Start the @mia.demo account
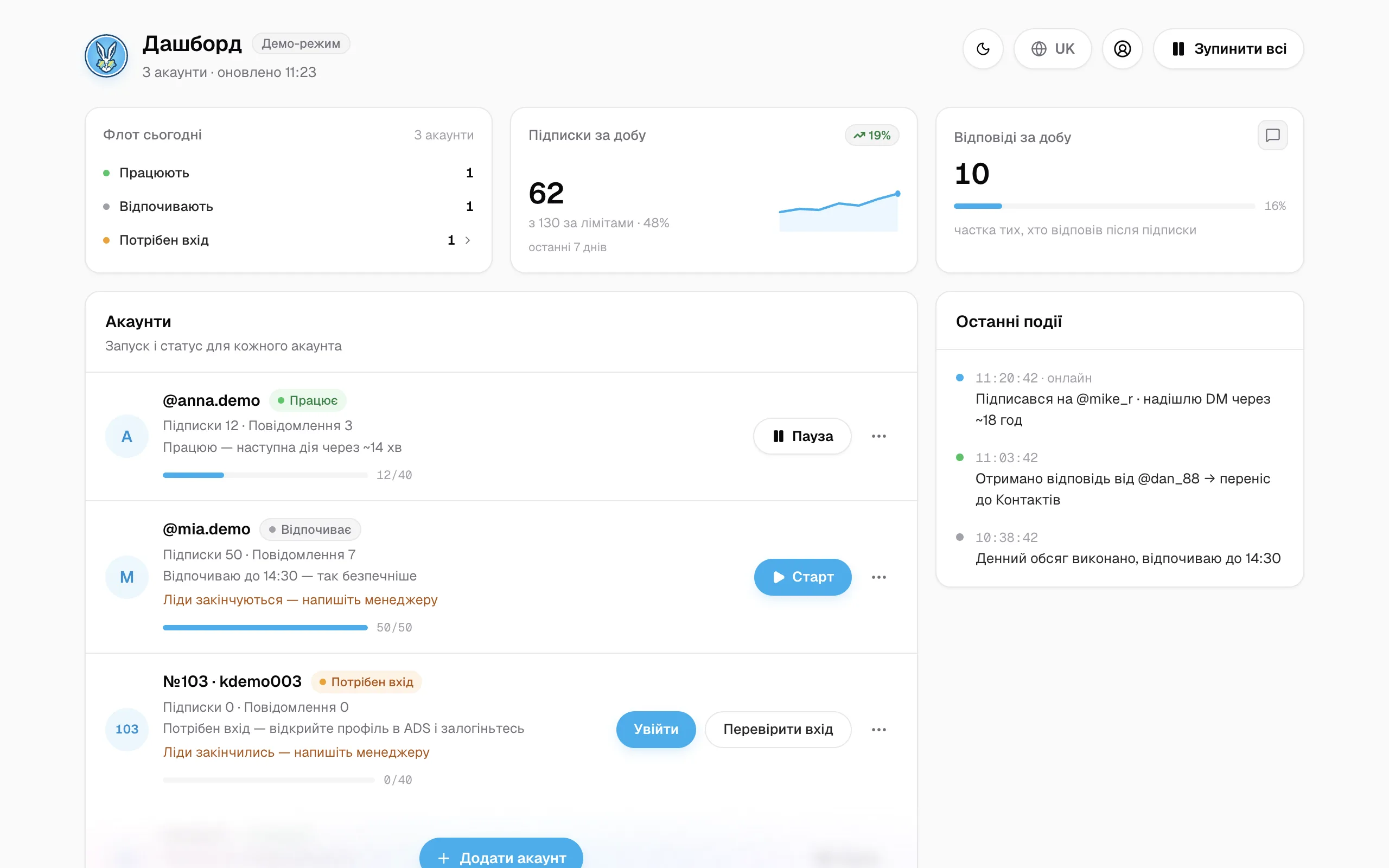Screen dimensions: 1389x868 point(802,577)
